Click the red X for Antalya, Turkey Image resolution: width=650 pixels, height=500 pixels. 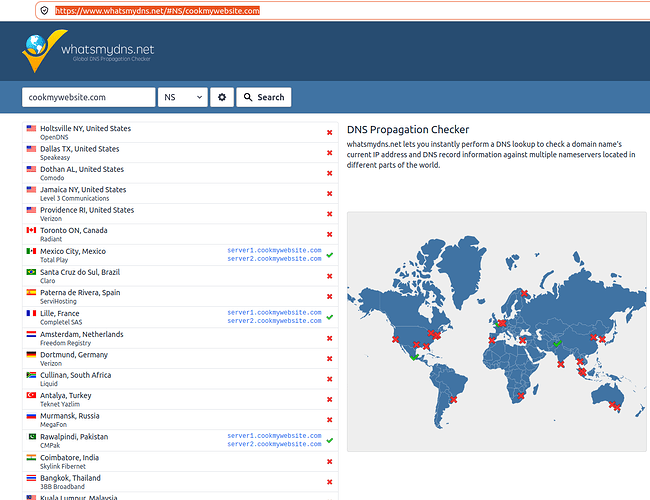(x=330, y=399)
